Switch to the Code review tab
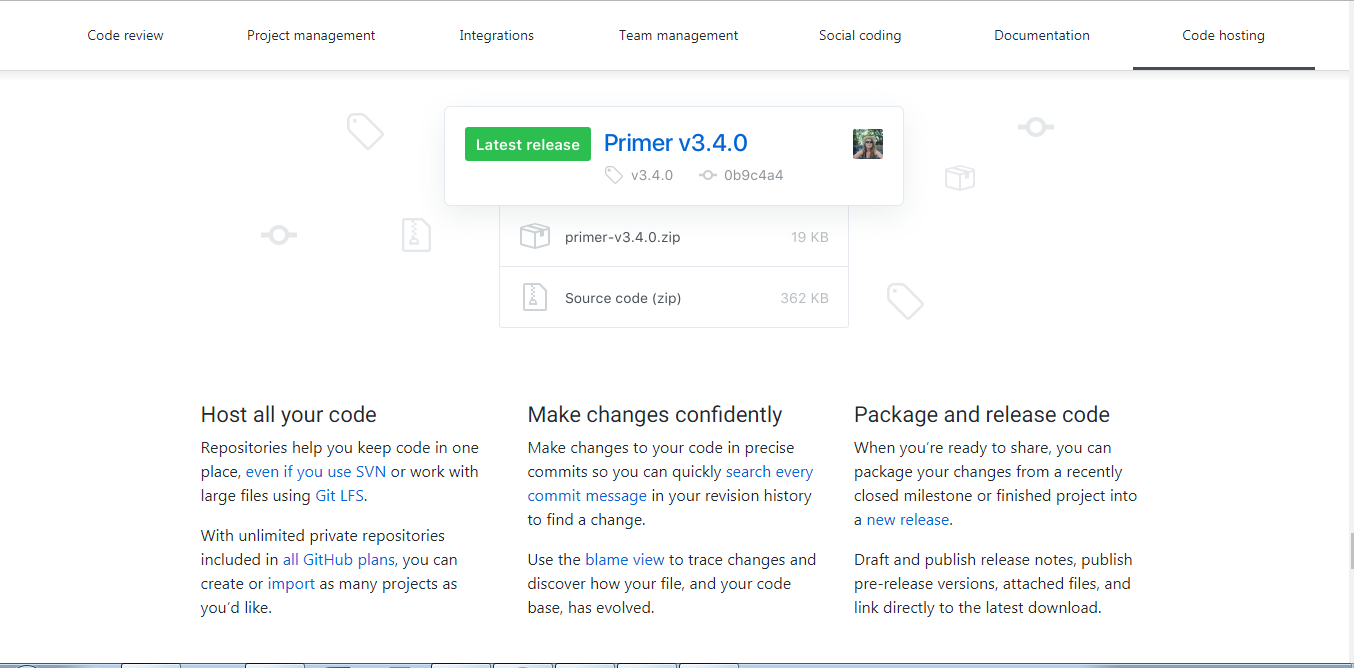This screenshot has height=668, width=1354. coord(125,35)
